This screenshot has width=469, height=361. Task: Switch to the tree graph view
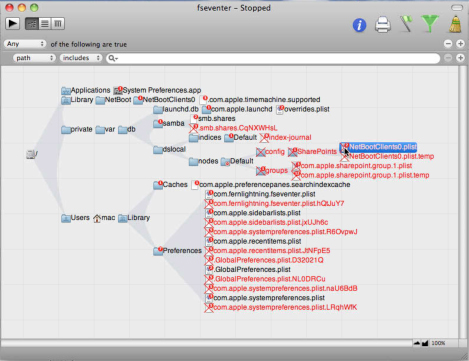pos(32,24)
